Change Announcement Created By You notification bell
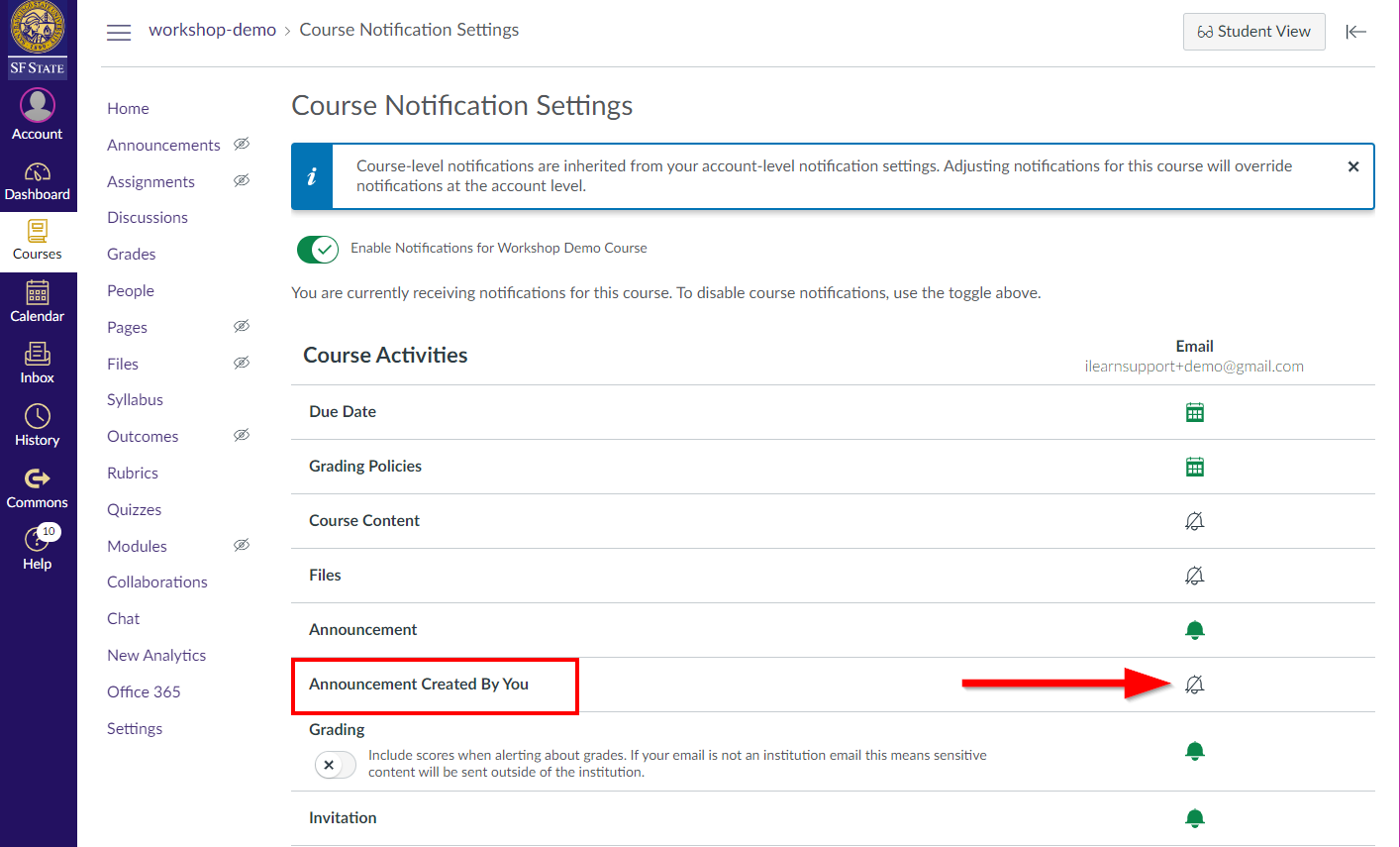1400x847 pixels. [1195, 685]
